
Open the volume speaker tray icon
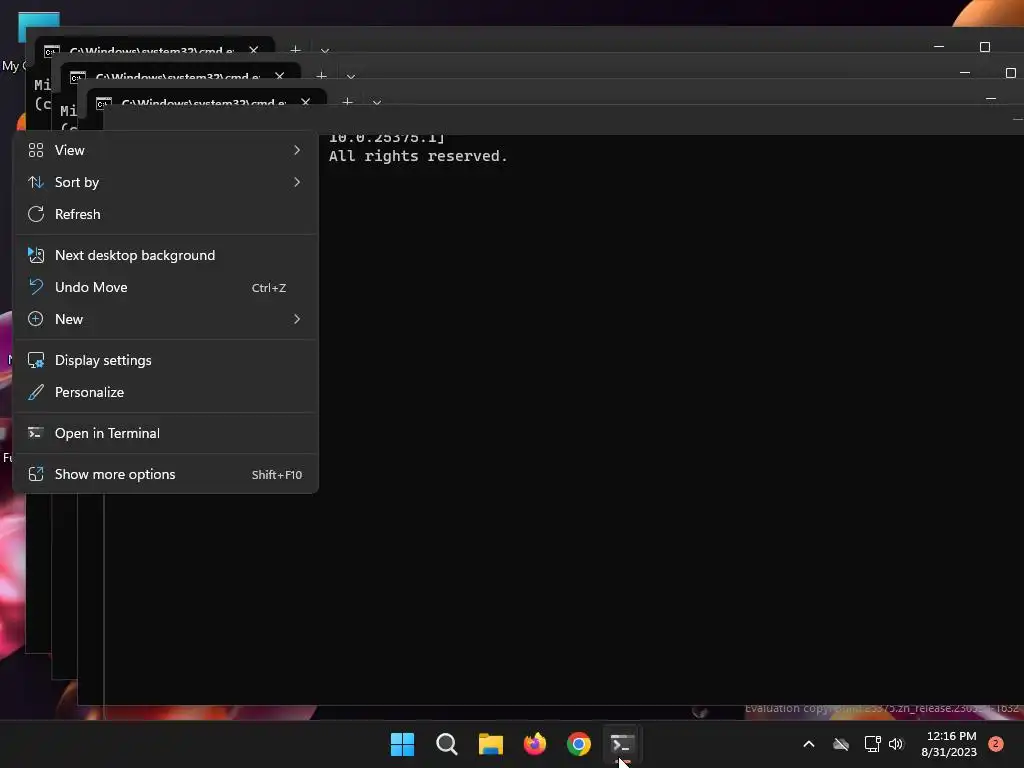(896, 744)
